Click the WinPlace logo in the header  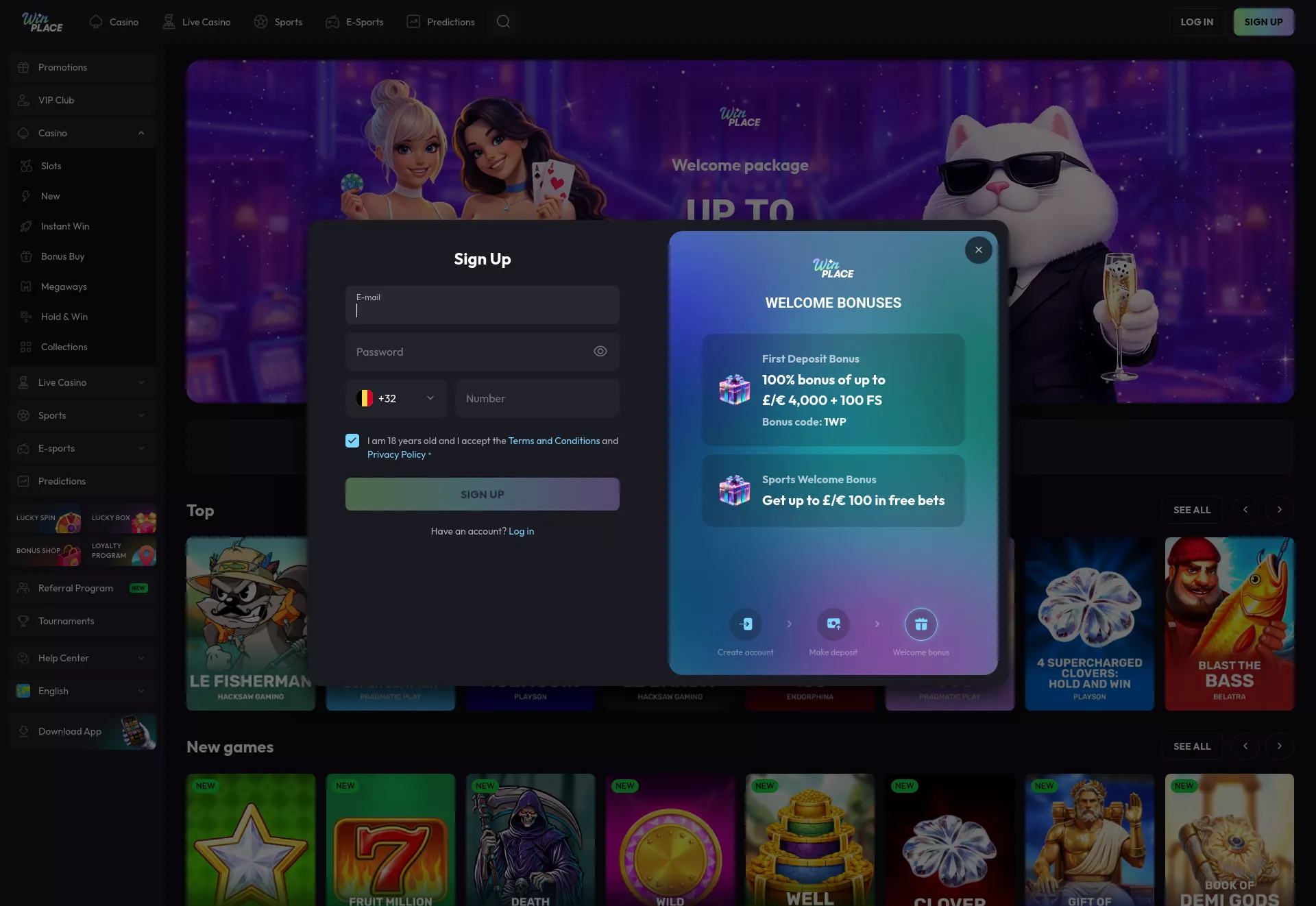coord(42,22)
